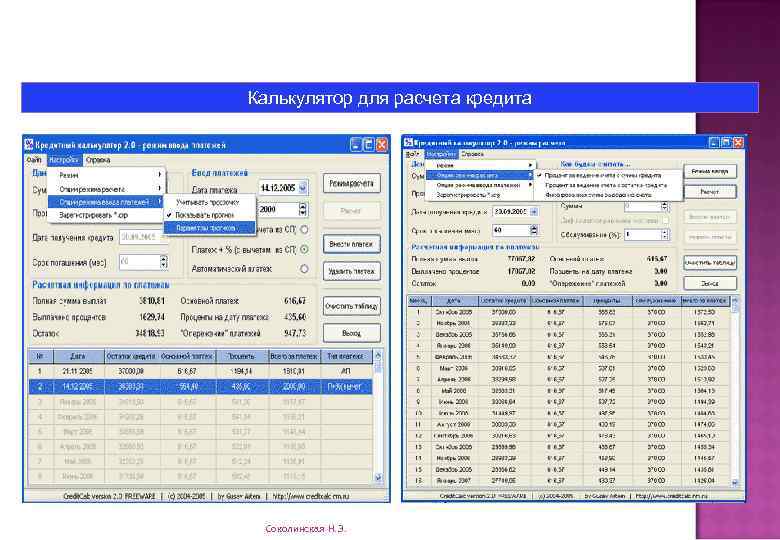
Task: Click Внести платеж in the payment-entry window
Action: [x=351, y=244]
